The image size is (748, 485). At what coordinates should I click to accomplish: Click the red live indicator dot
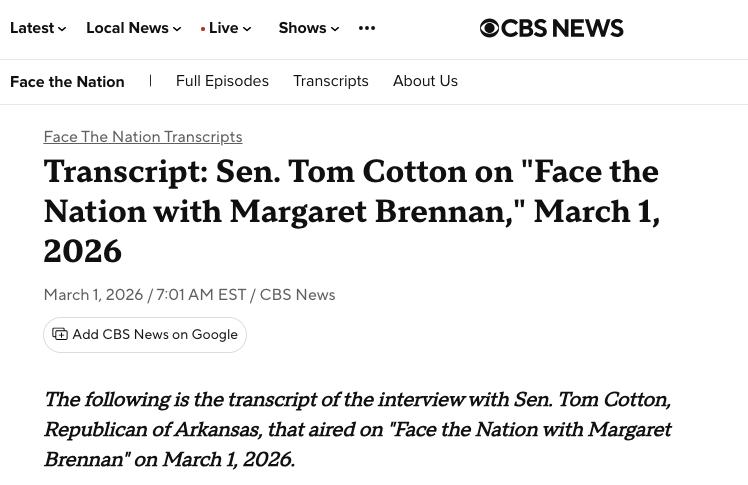203,30
